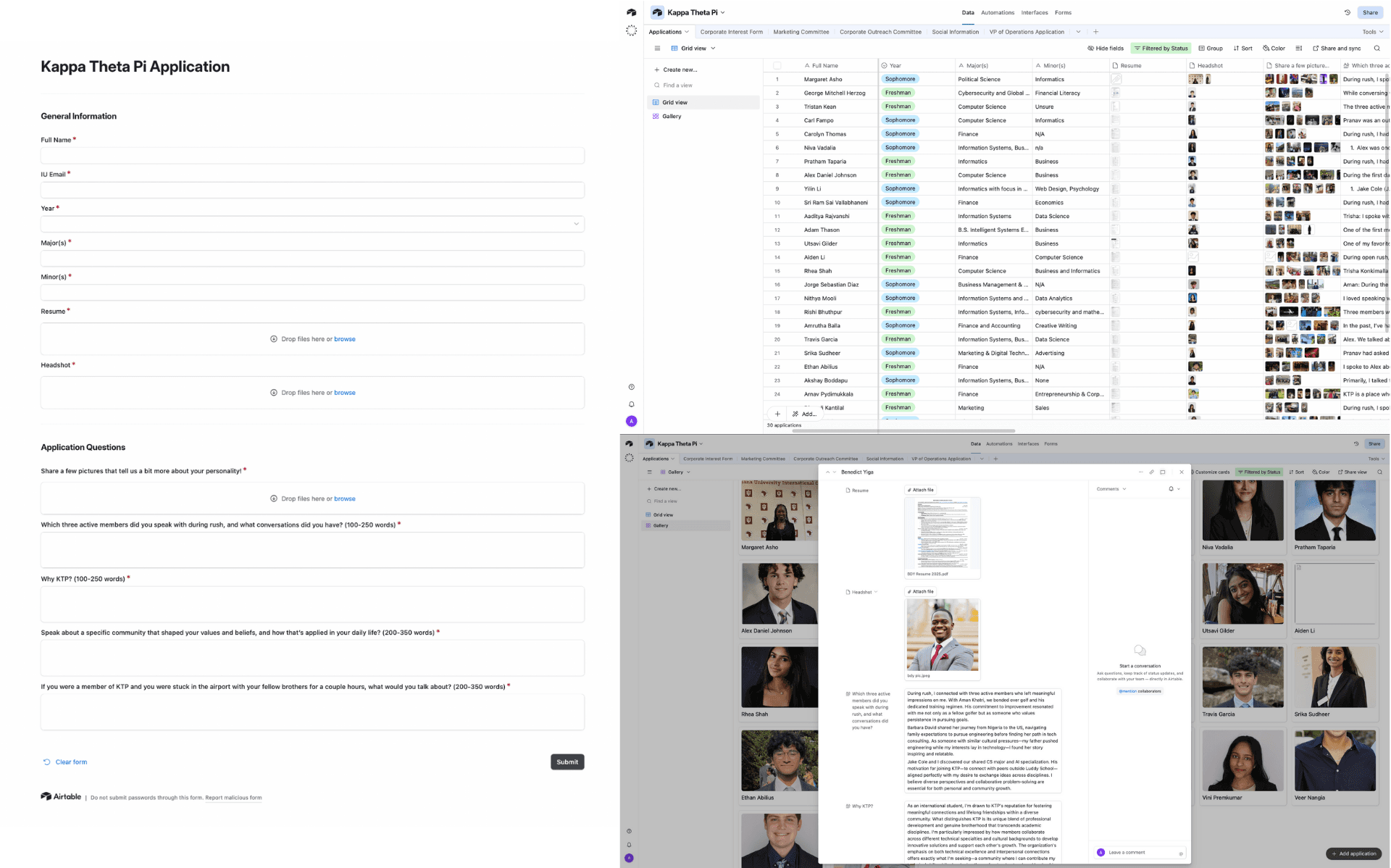
Task: Open the VP of Operations Application table tab
Action: pyautogui.click(x=1027, y=32)
